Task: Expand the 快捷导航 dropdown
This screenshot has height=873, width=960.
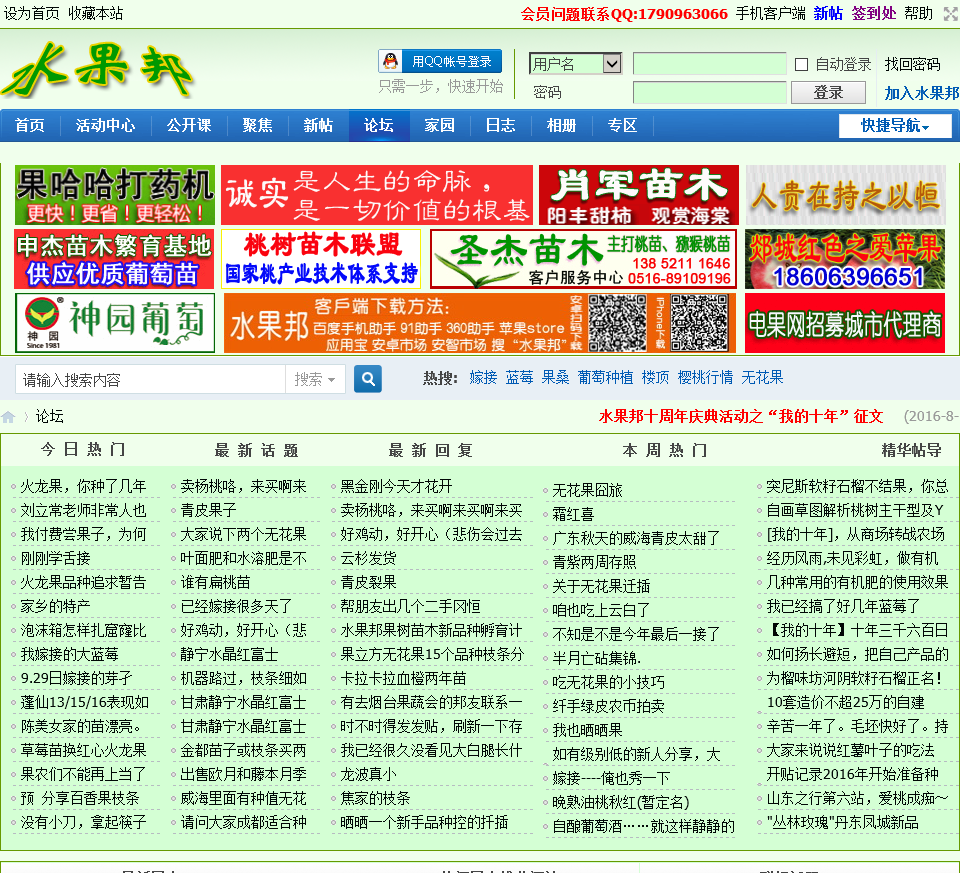Action: pos(895,126)
